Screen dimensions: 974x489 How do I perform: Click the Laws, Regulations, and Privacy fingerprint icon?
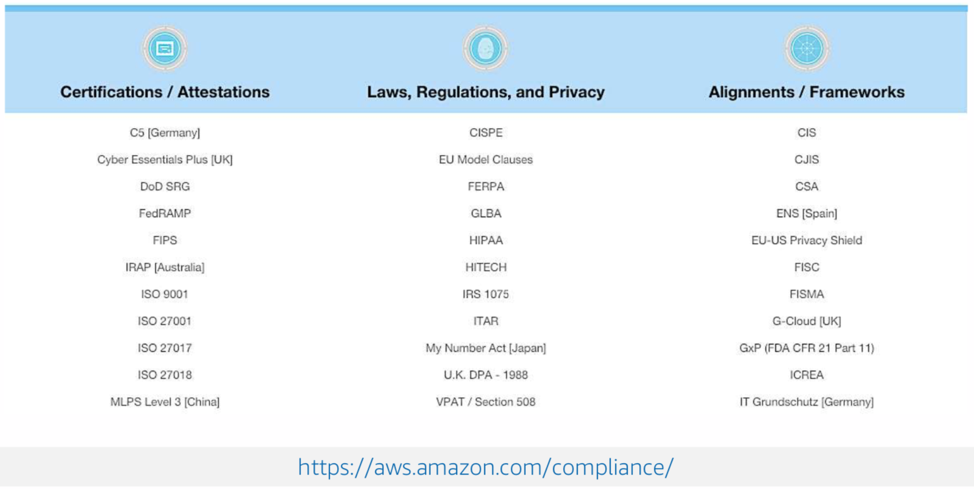pyautogui.click(x=486, y=48)
